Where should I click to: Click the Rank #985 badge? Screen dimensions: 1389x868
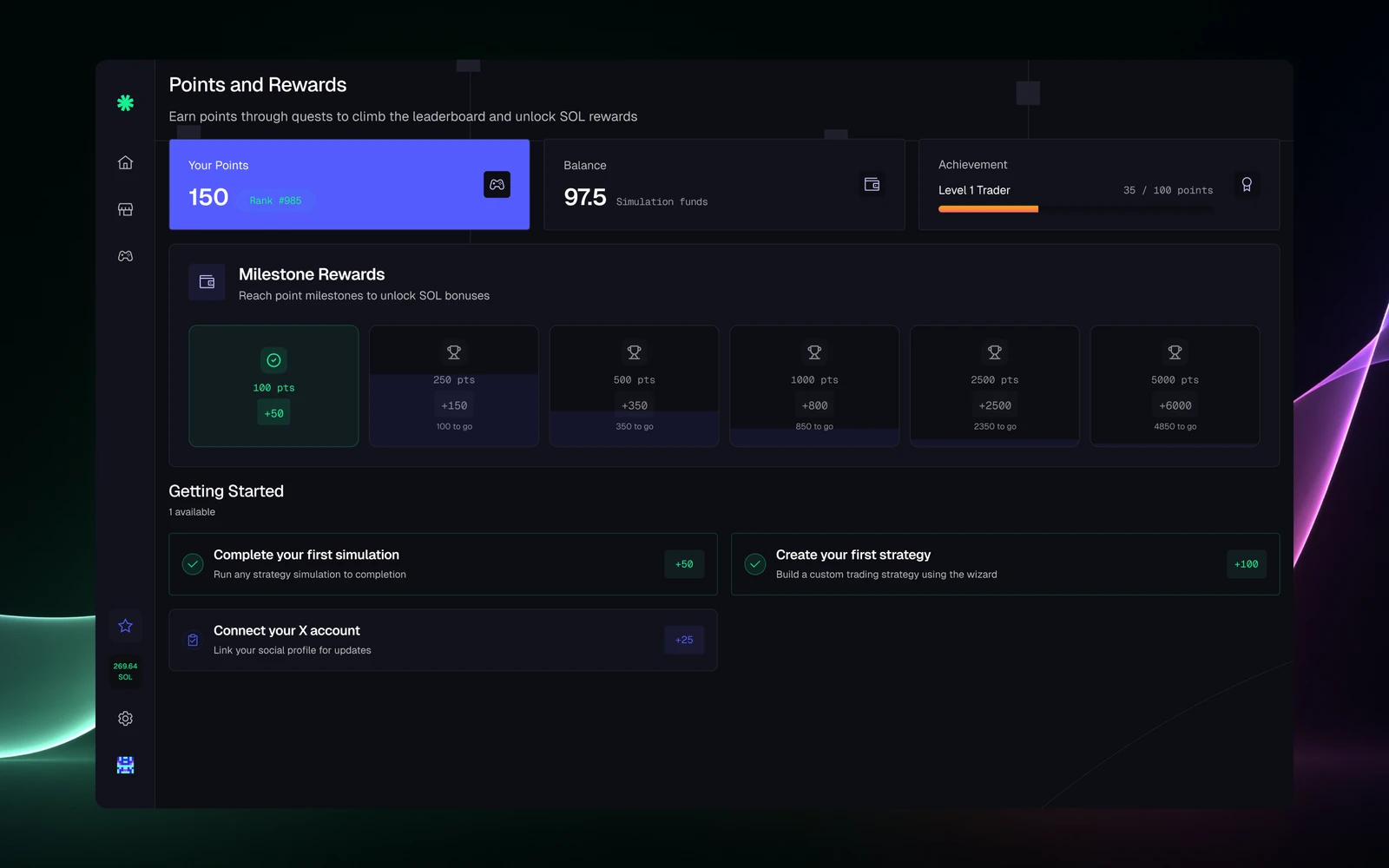click(x=275, y=201)
